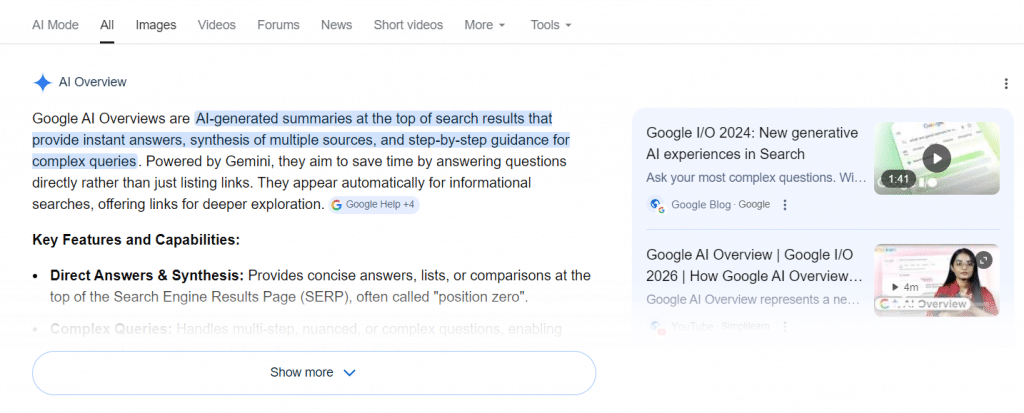Click the Google logo in Help chip
Screen dimensions: 1024x413
pyautogui.click(x=336, y=205)
